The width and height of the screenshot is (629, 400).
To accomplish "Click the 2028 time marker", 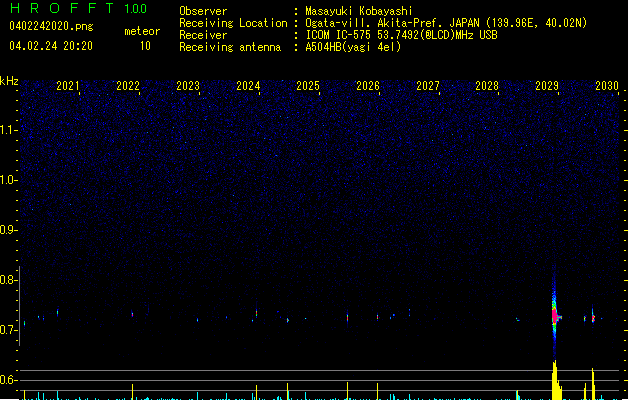I will 487,86.
